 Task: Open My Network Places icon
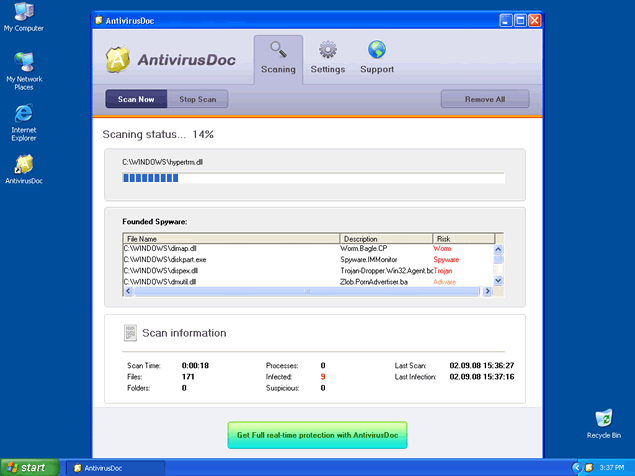(x=23, y=63)
